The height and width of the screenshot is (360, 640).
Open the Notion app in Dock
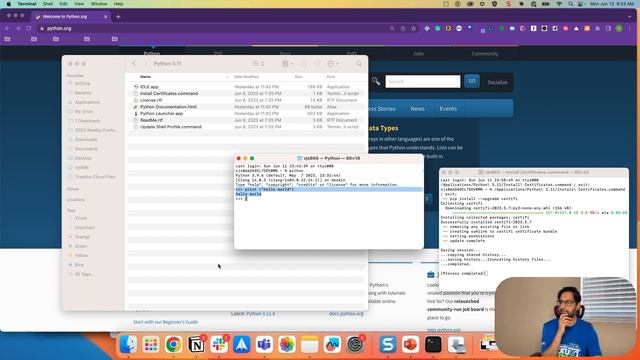[196, 344]
